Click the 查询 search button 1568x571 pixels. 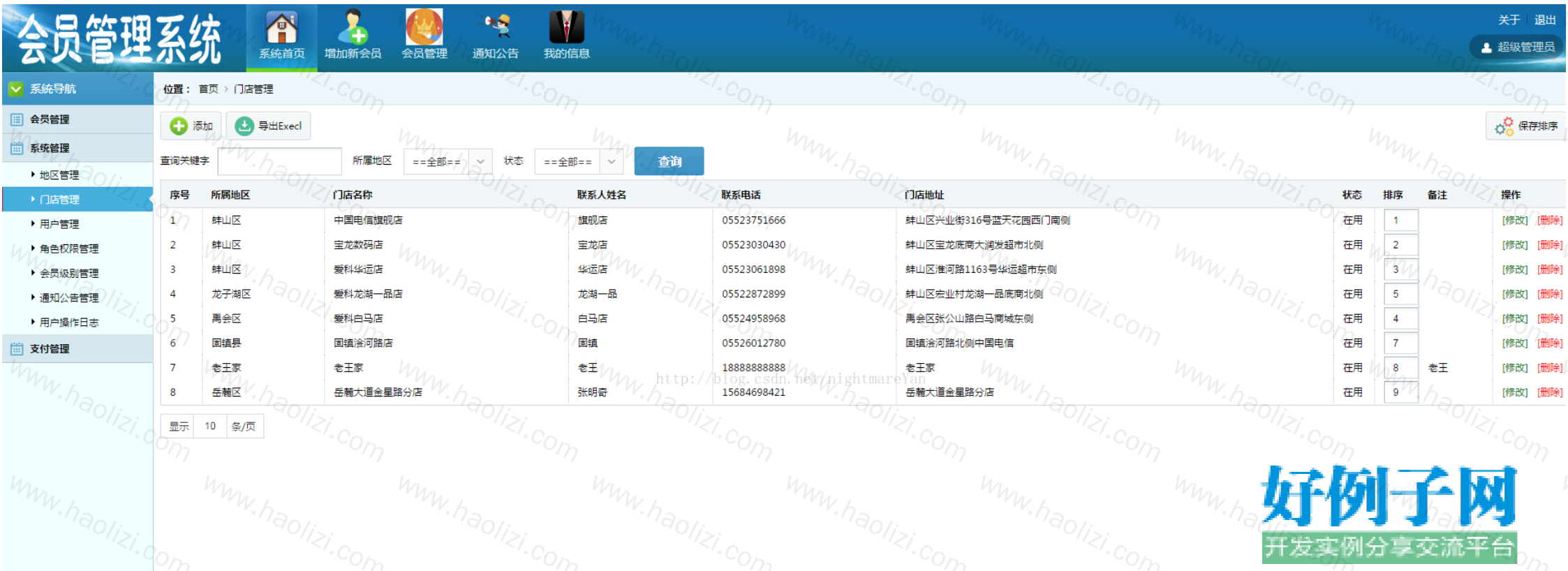click(x=669, y=161)
